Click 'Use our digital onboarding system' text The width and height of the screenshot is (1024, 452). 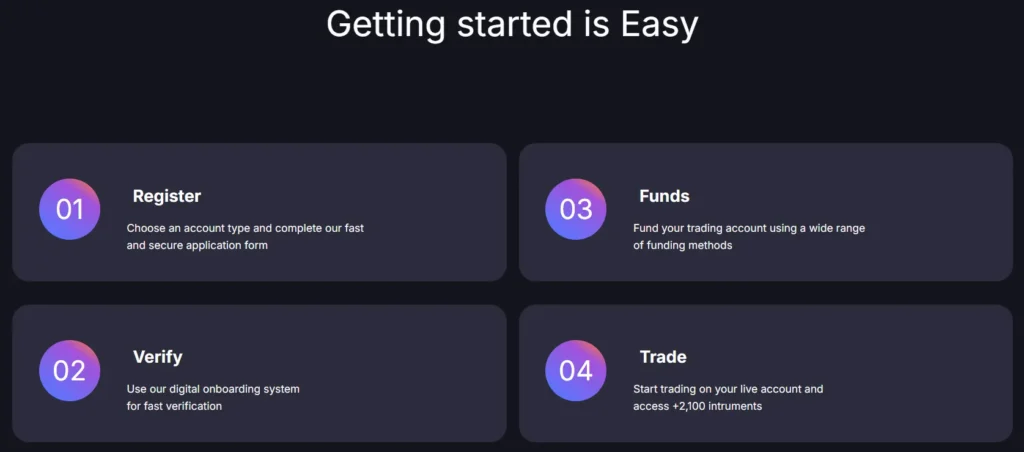coord(213,389)
